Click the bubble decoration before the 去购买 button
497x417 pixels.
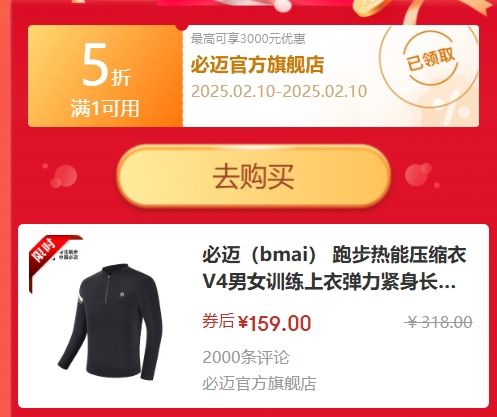(x=60, y=176)
